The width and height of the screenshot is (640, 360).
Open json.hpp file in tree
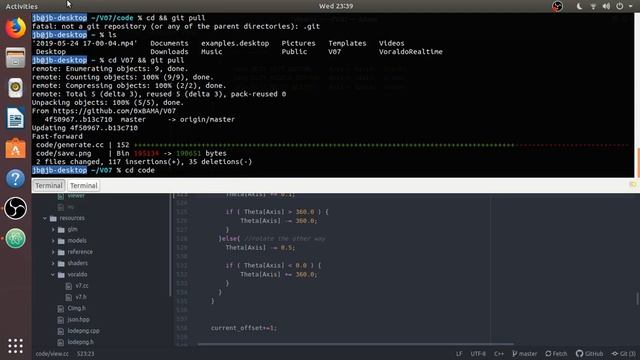point(78,320)
